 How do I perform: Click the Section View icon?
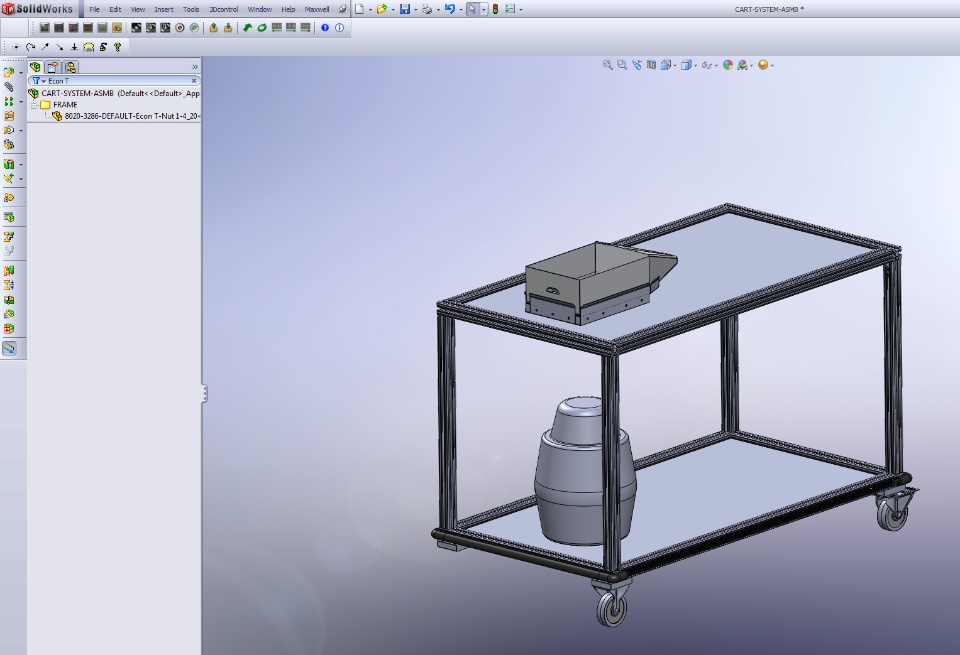pyautogui.click(x=651, y=65)
